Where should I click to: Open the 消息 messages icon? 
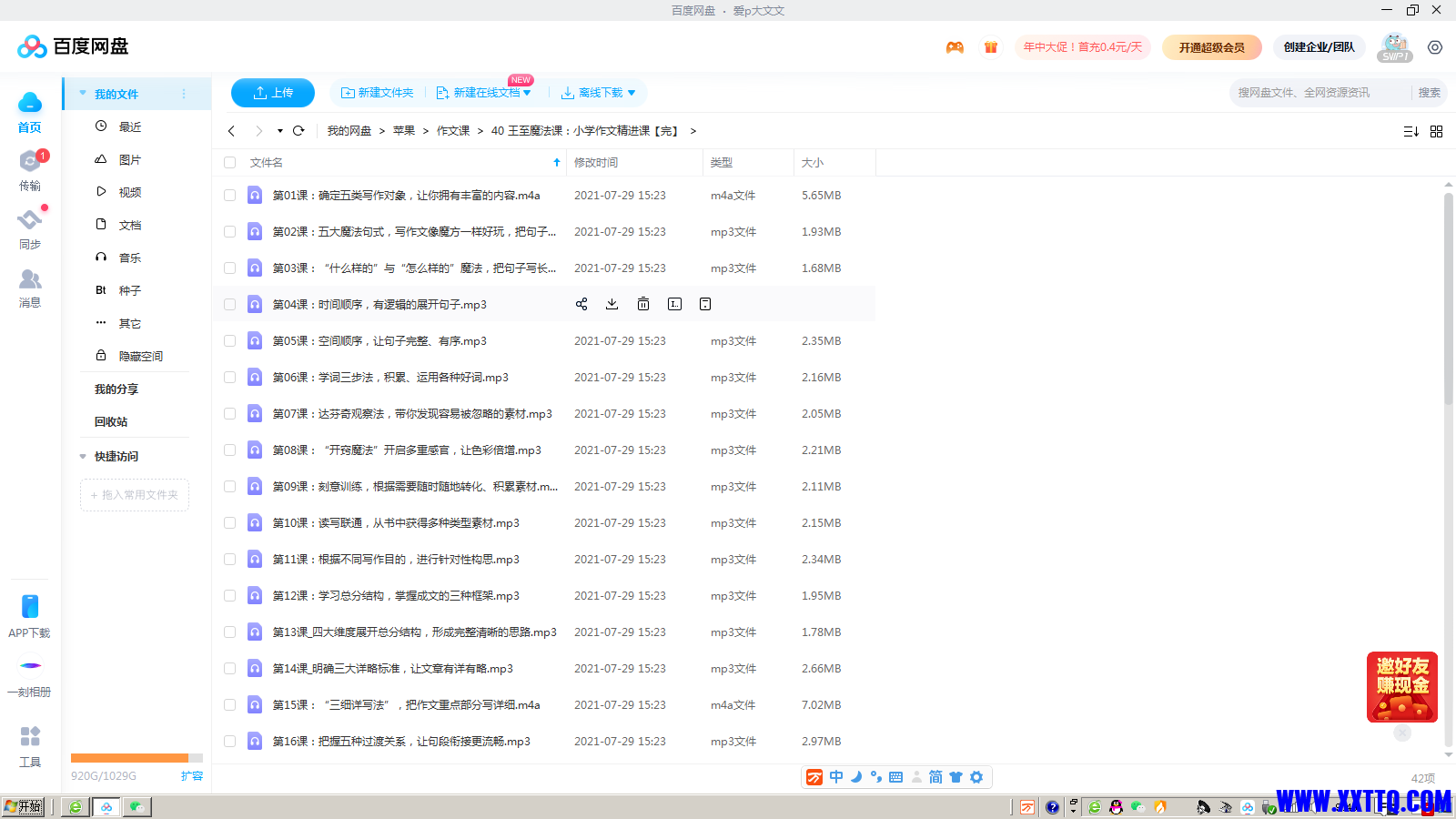(x=30, y=278)
